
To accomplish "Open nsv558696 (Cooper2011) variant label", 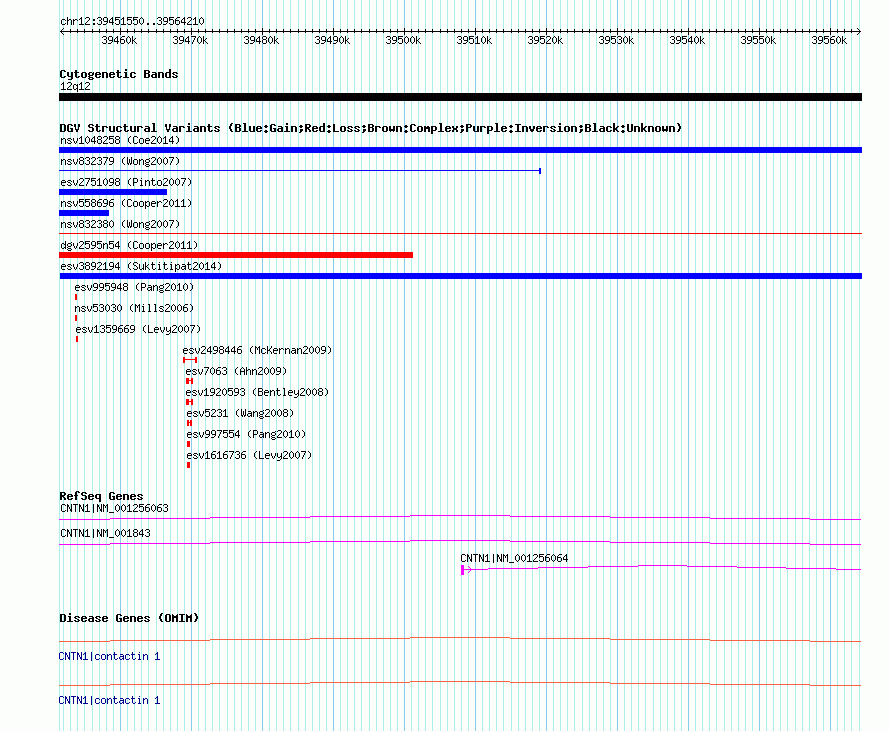I will pos(126,203).
